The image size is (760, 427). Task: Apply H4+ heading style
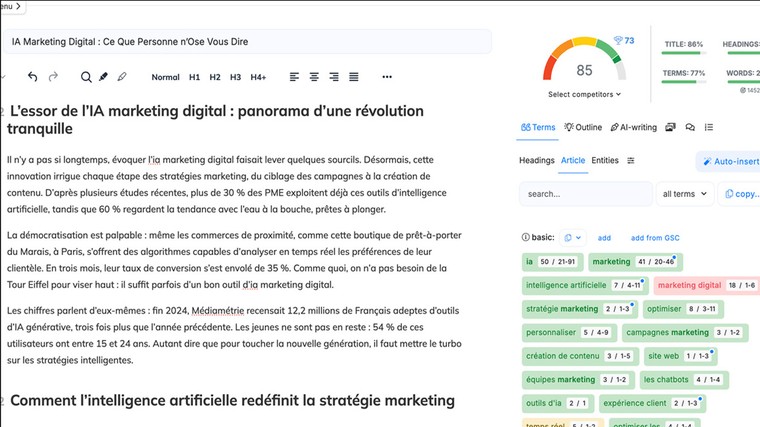258,77
